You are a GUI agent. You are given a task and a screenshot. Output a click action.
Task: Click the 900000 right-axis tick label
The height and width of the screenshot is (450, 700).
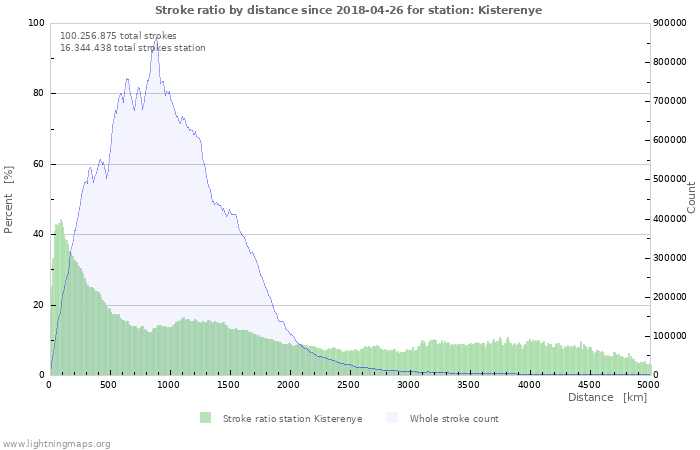click(670, 23)
